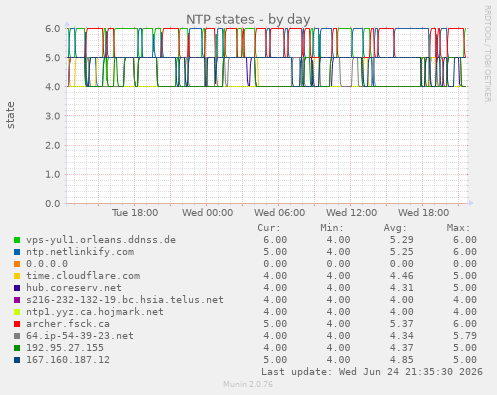The image size is (497, 395).
Task: Click the dark green 192.95.27.155 legend swatch
Action: (x=17, y=348)
